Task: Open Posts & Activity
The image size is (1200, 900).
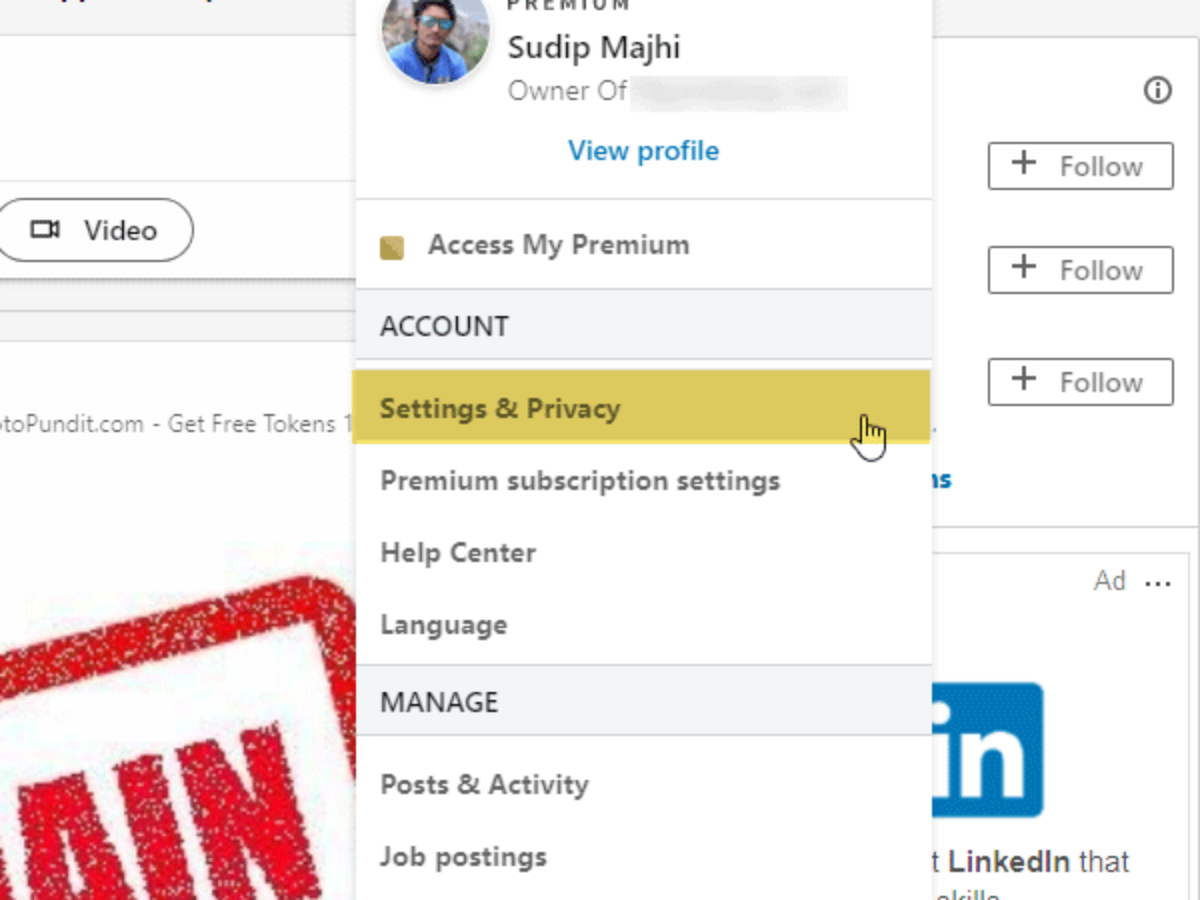Action: pos(484,785)
